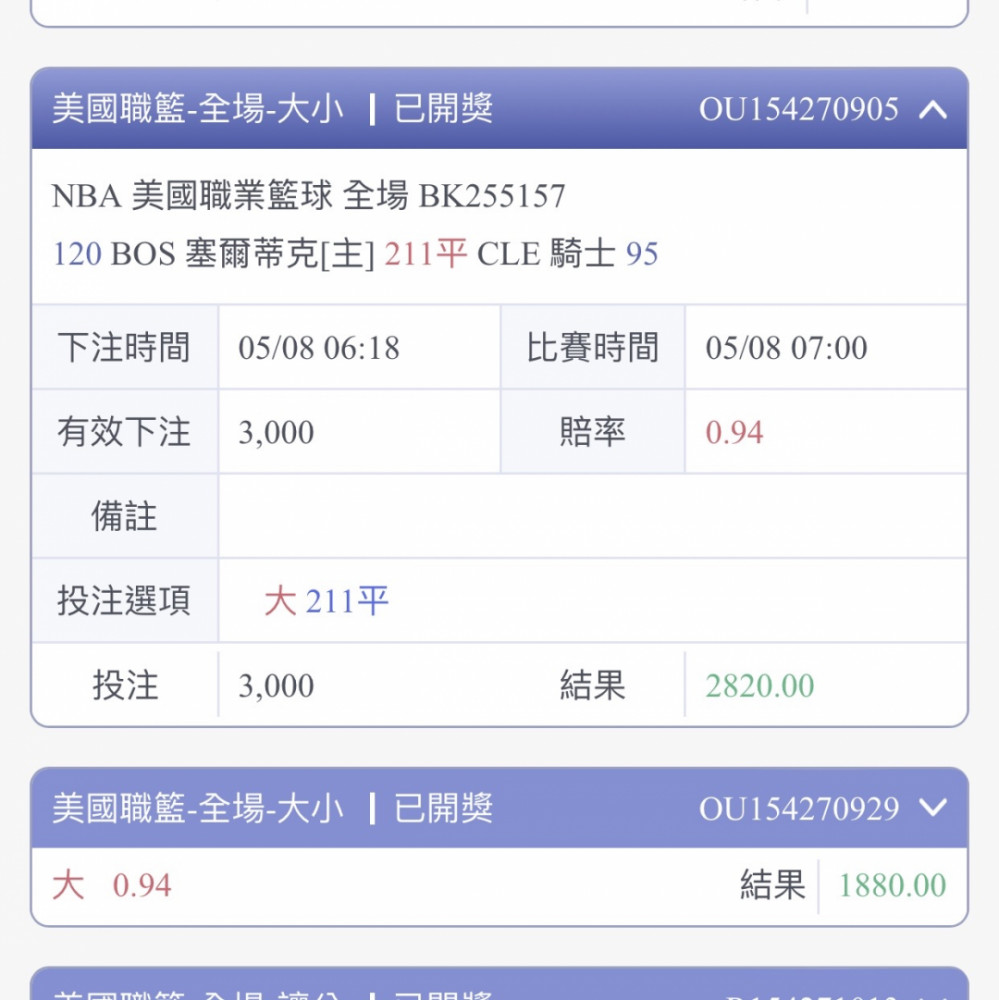The width and height of the screenshot is (999, 1000).
Task: Collapse the OU154270905 bet record
Action: [x=932, y=109]
